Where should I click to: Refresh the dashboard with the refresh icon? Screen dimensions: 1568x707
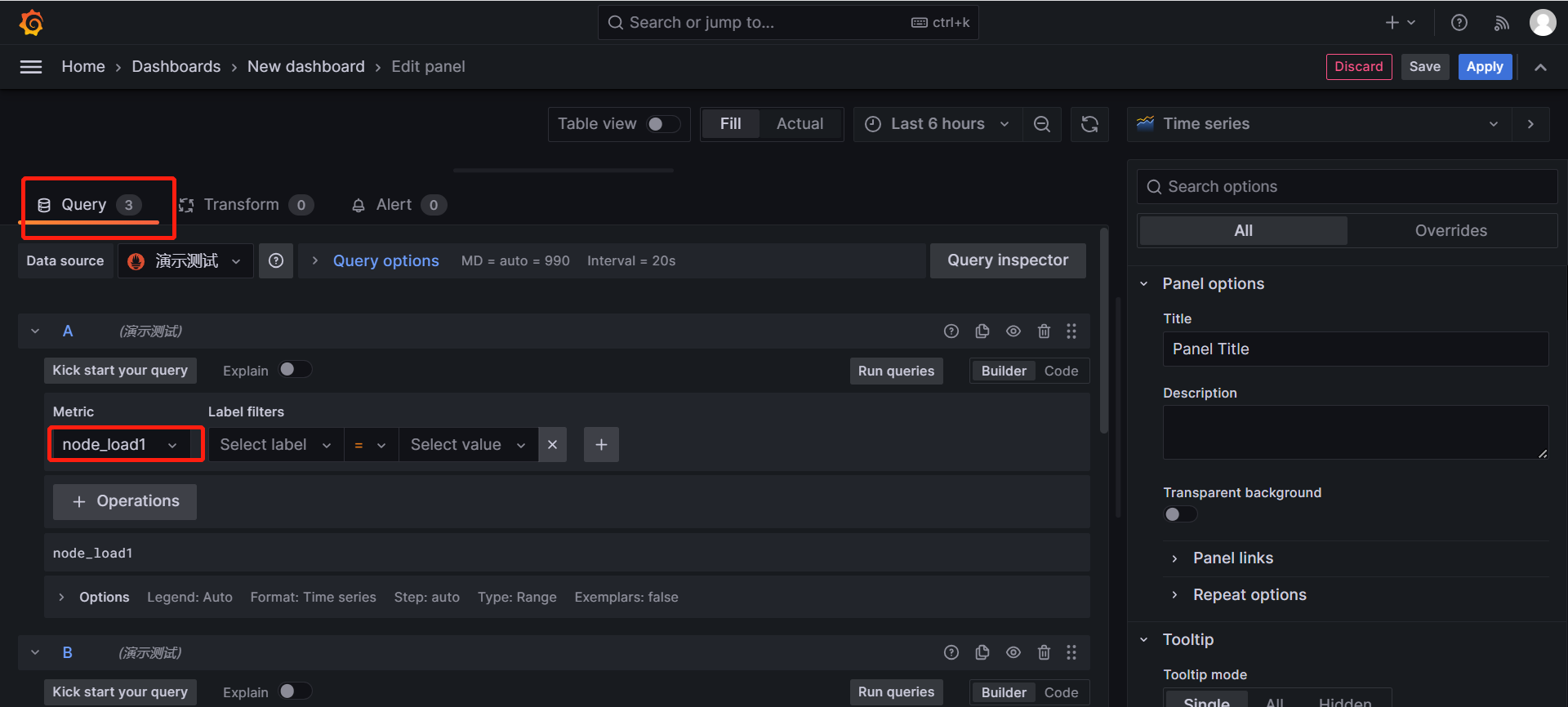coord(1089,124)
